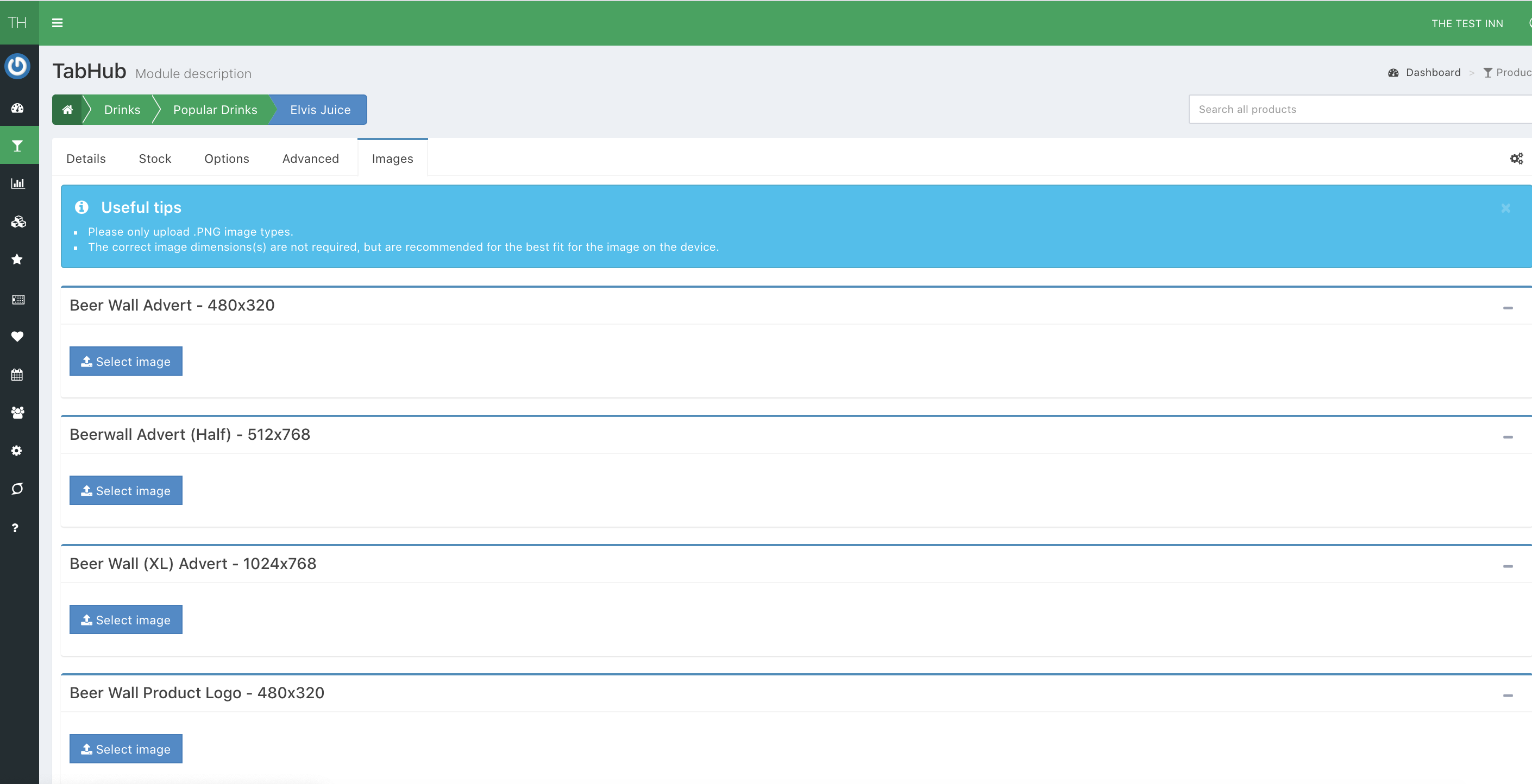Open the star favourites sidebar icon
1532x784 pixels.
click(x=17, y=260)
